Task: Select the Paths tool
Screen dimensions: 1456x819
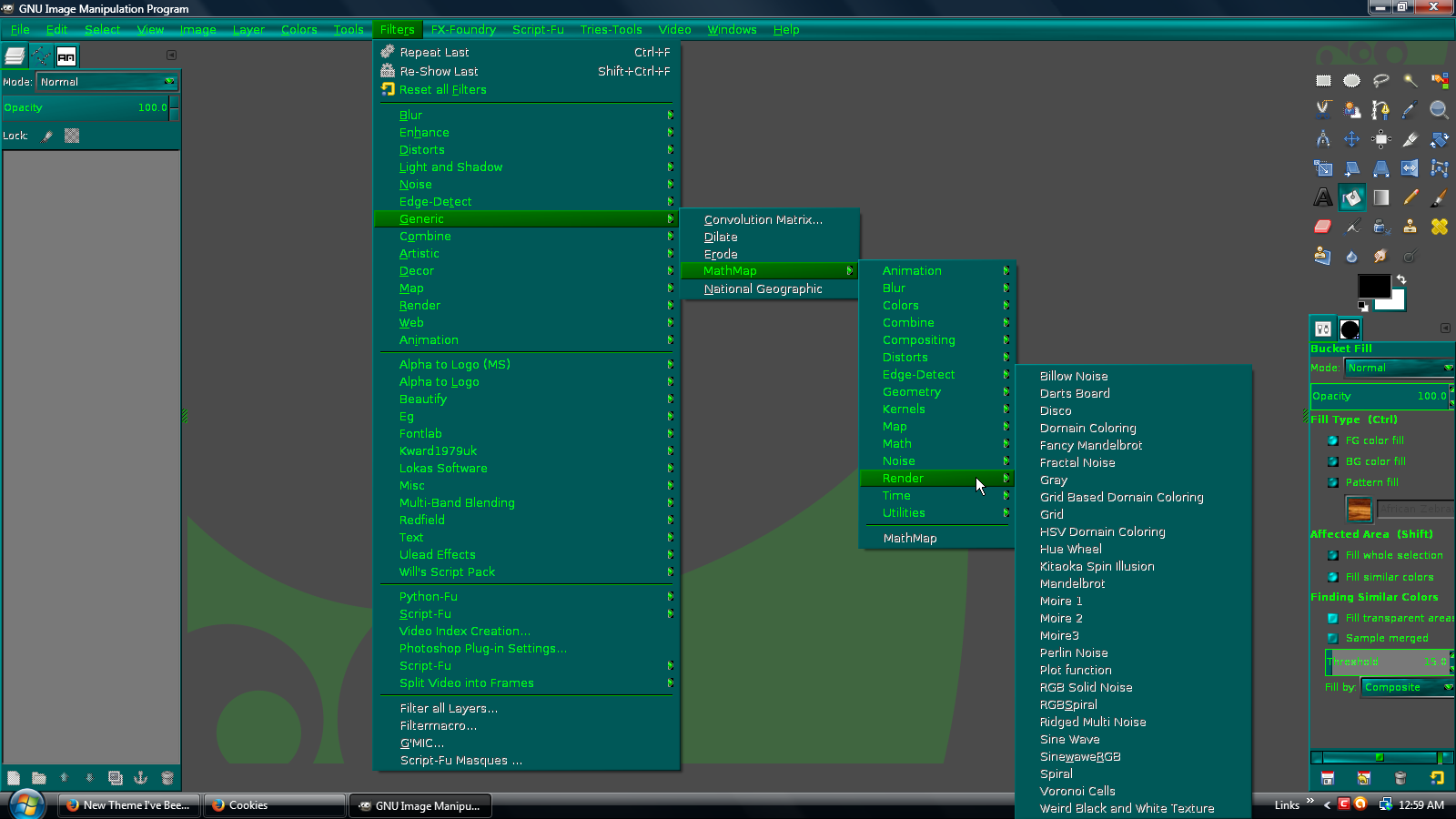Action: [1381, 110]
